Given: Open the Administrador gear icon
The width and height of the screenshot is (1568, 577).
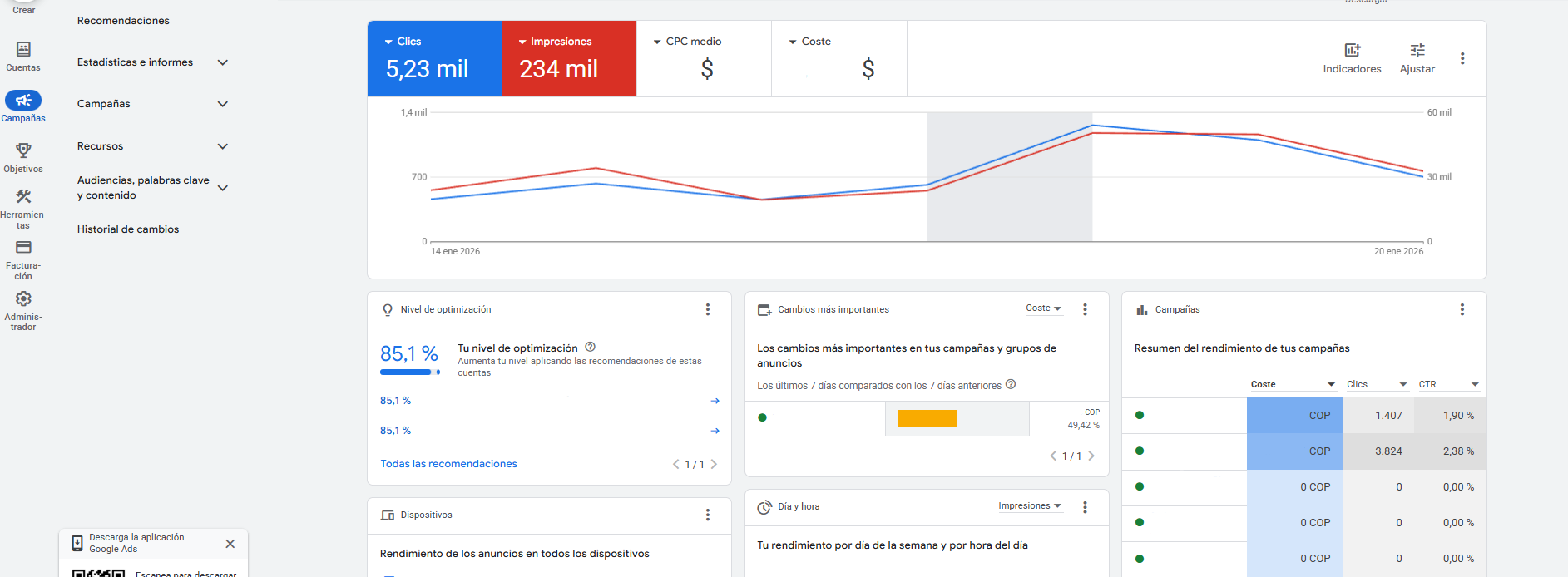Looking at the screenshot, I should pyautogui.click(x=23, y=299).
